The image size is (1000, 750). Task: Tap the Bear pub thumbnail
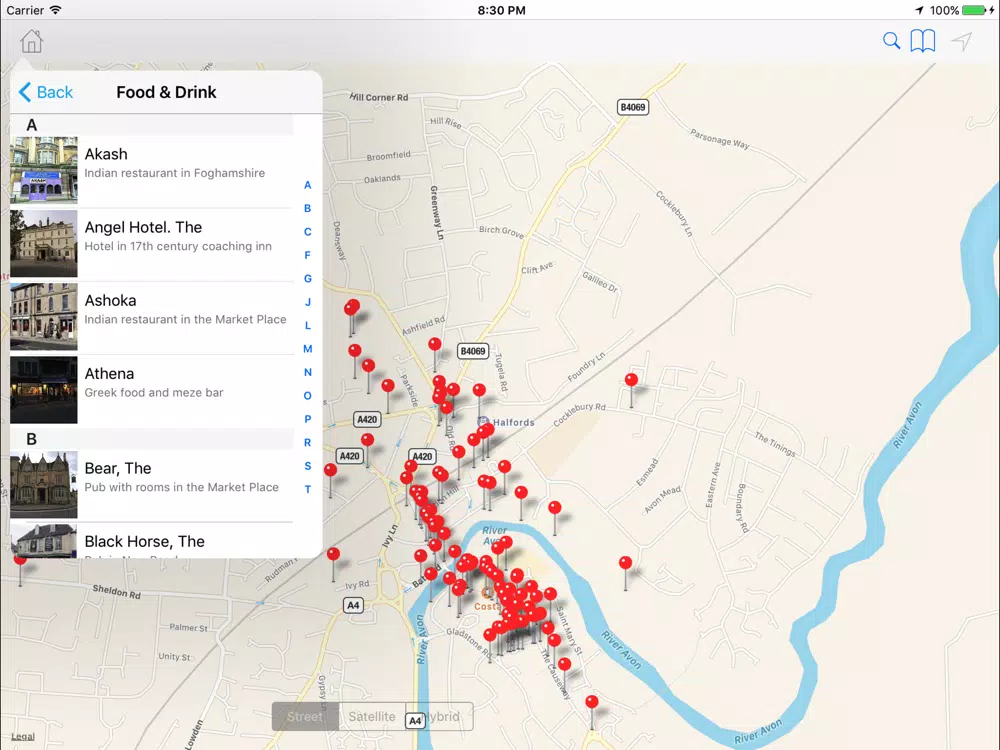[x=44, y=485]
